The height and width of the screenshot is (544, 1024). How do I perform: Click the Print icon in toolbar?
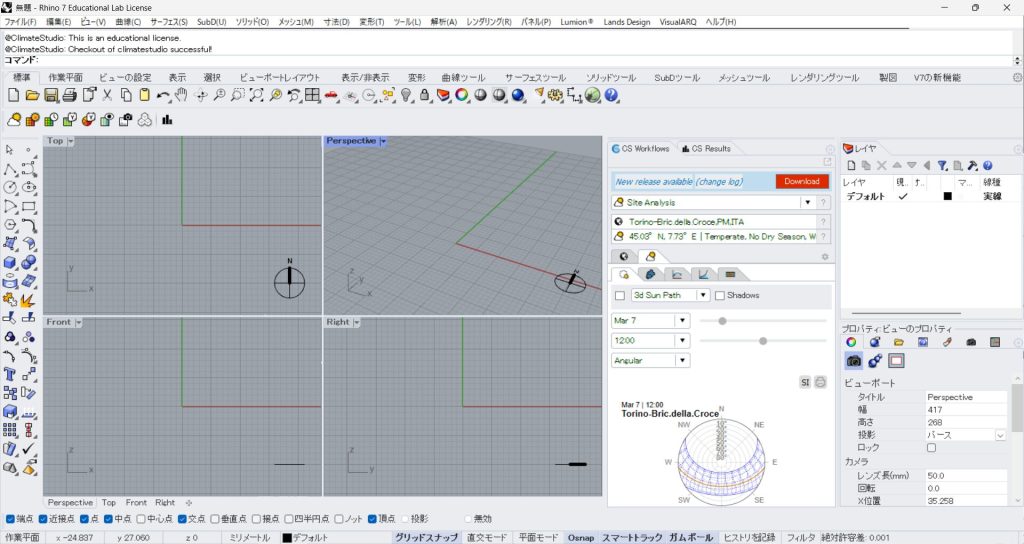pyautogui.click(x=69, y=95)
